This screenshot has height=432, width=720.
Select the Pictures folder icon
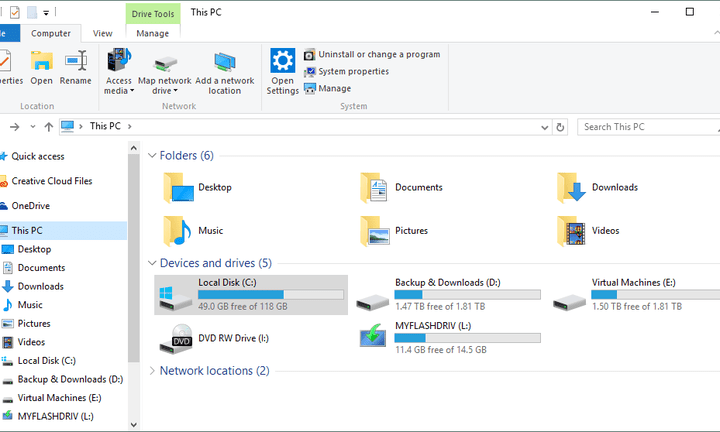pos(375,230)
